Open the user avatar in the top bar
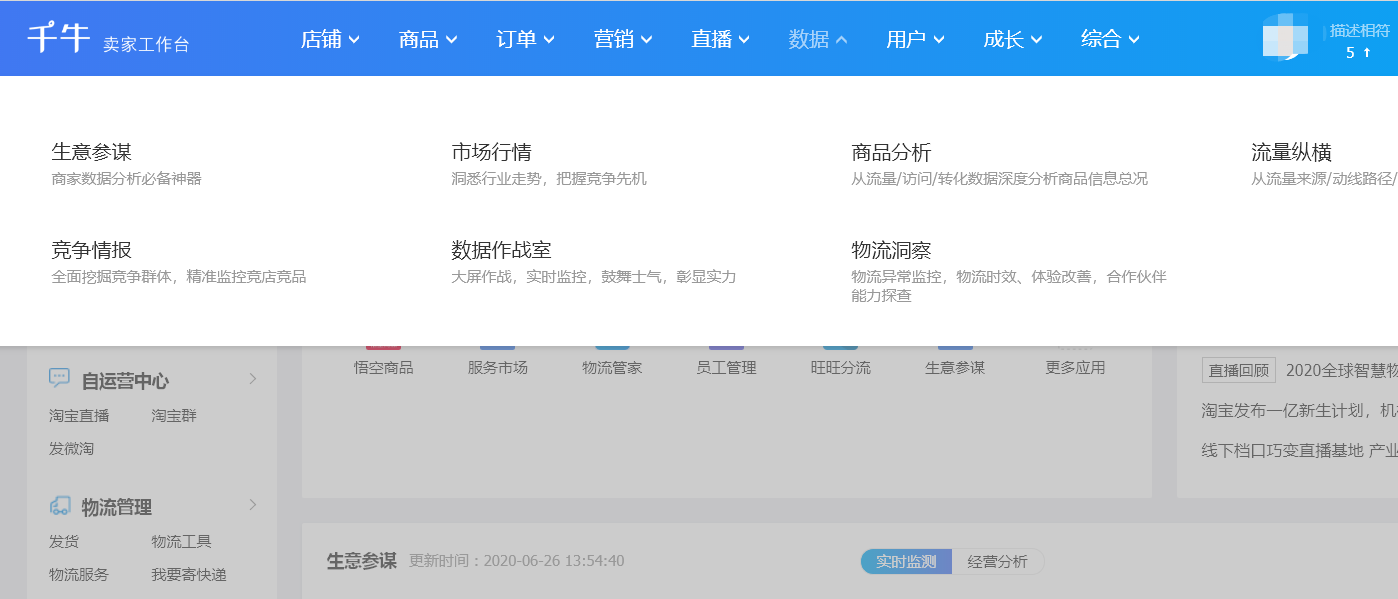 (1286, 38)
